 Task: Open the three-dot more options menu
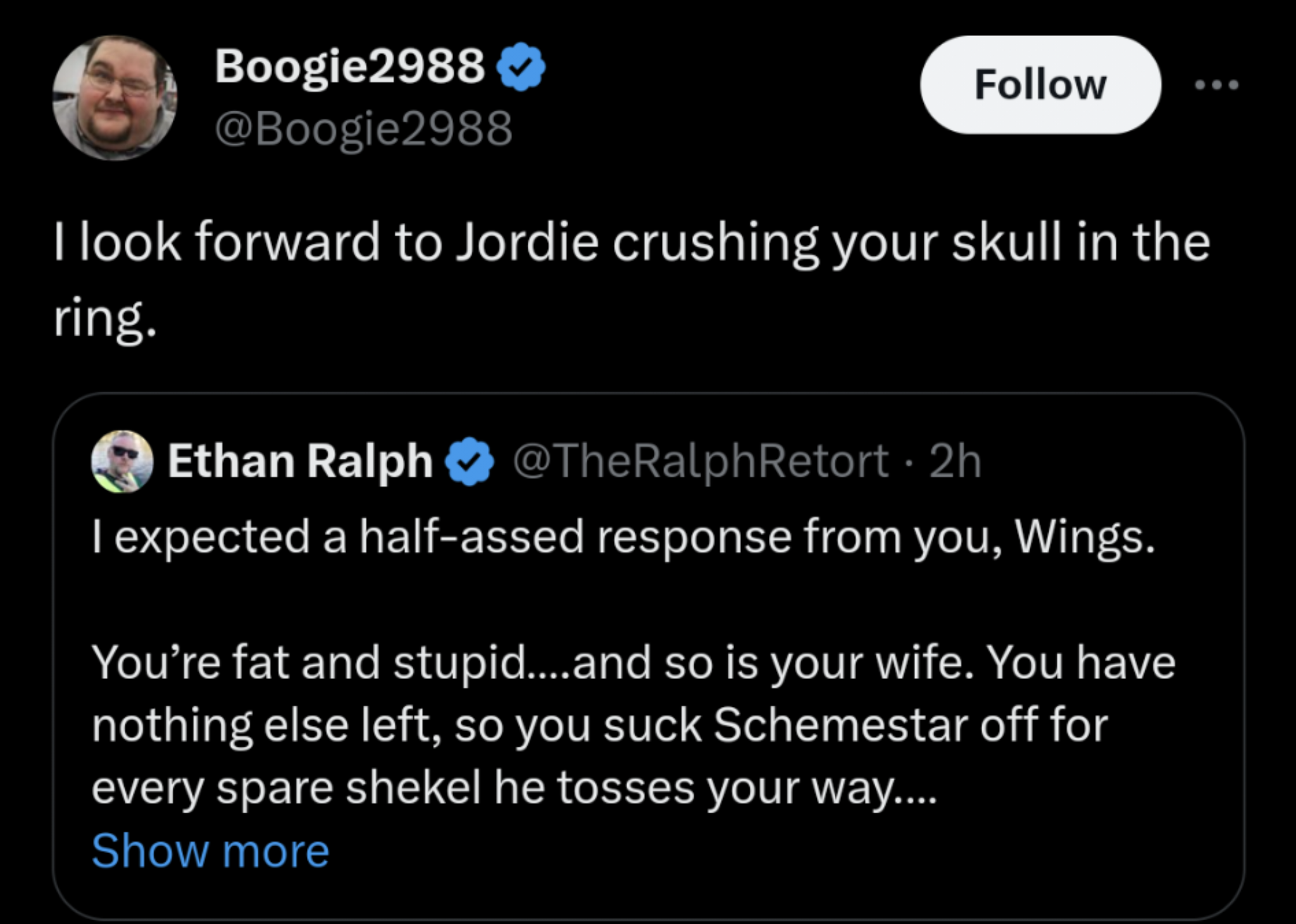point(1216,85)
